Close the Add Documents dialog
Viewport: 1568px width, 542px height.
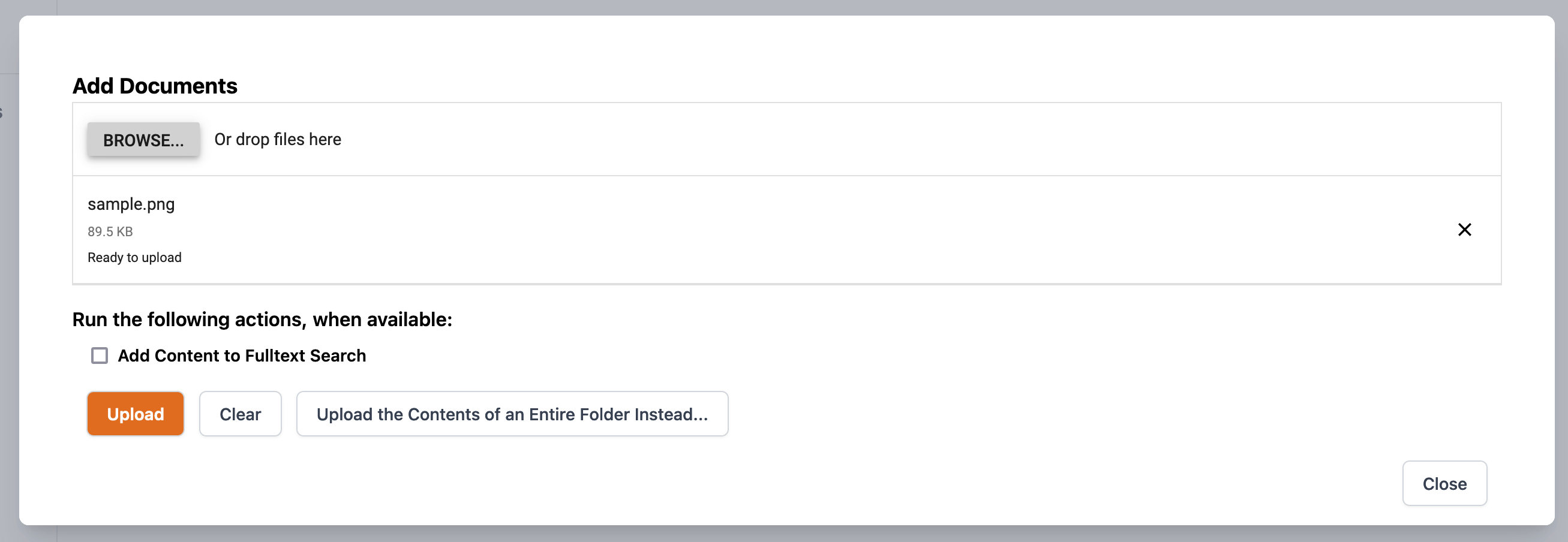click(1444, 484)
